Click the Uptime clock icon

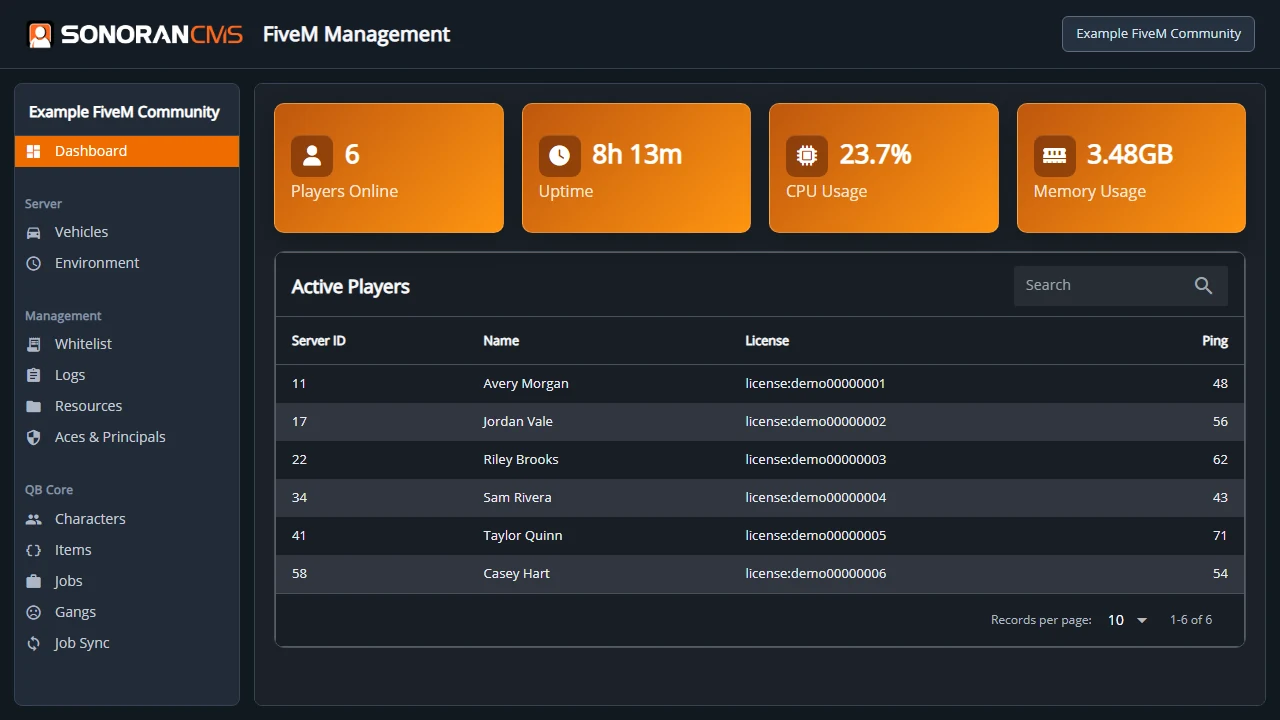click(x=560, y=156)
